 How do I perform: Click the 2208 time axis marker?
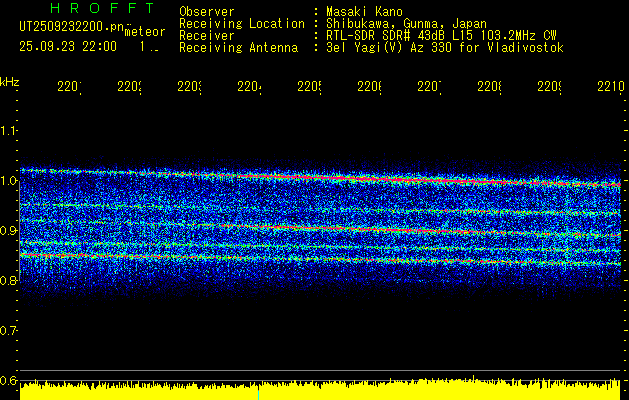(x=489, y=86)
